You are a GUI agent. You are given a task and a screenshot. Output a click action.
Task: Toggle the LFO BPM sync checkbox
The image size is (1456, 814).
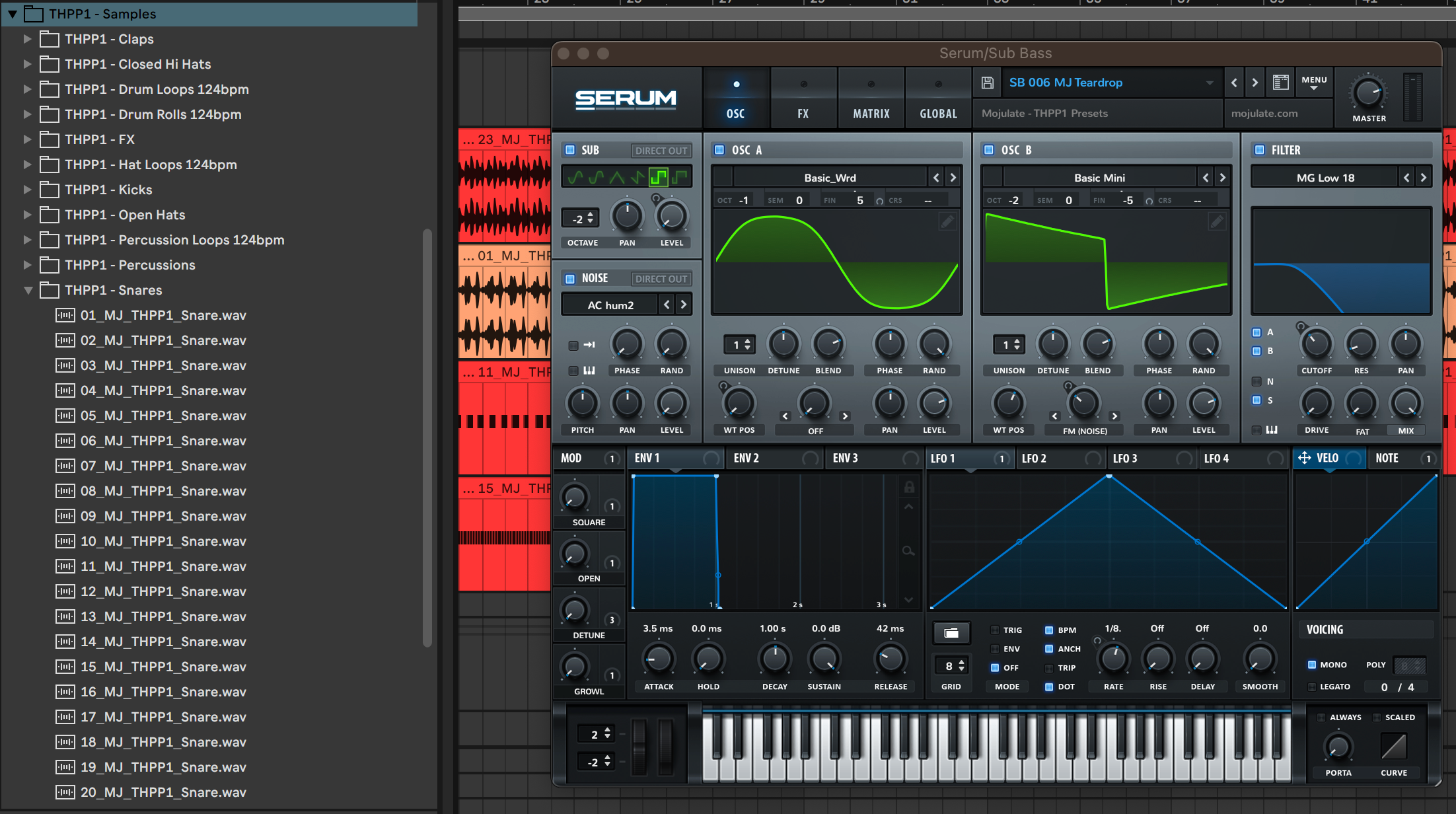[x=1048, y=630]
